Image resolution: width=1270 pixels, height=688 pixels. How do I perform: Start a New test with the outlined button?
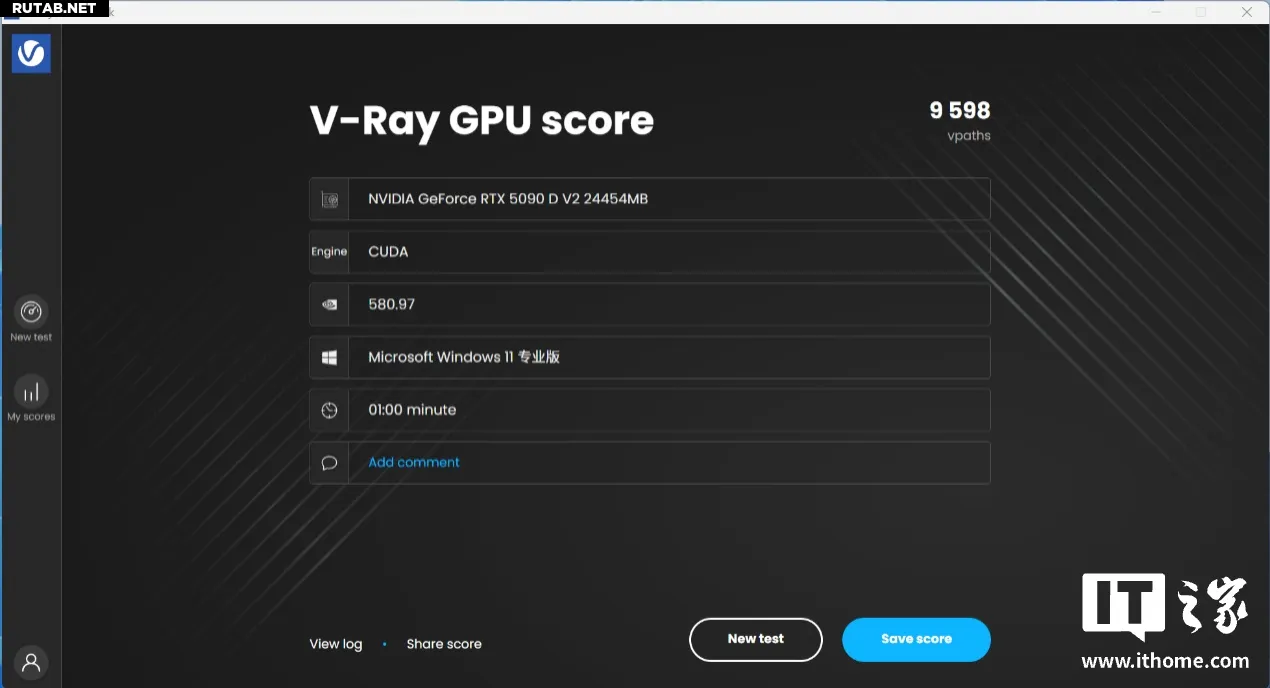point(756,639)
